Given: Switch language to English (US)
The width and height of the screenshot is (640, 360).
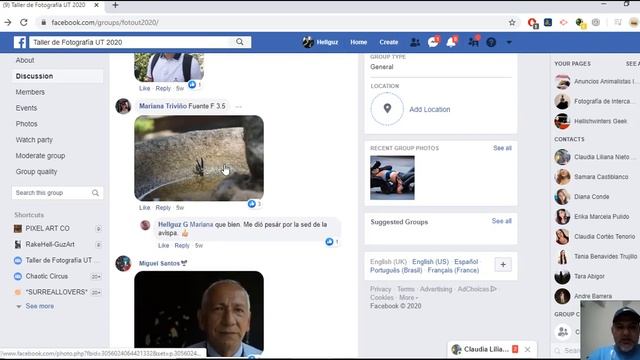Looking at the screenshot, I should [430, 262].
